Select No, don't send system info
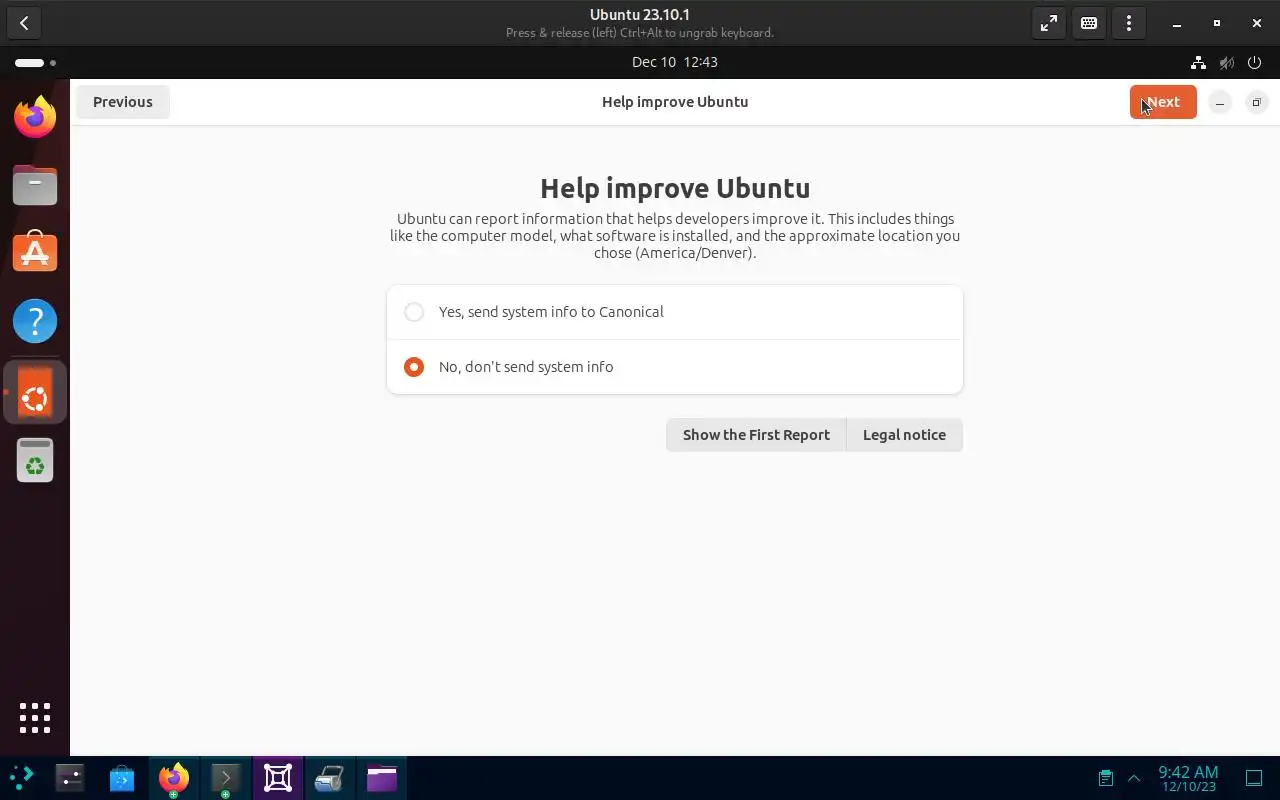 click(x=675, y=367)
